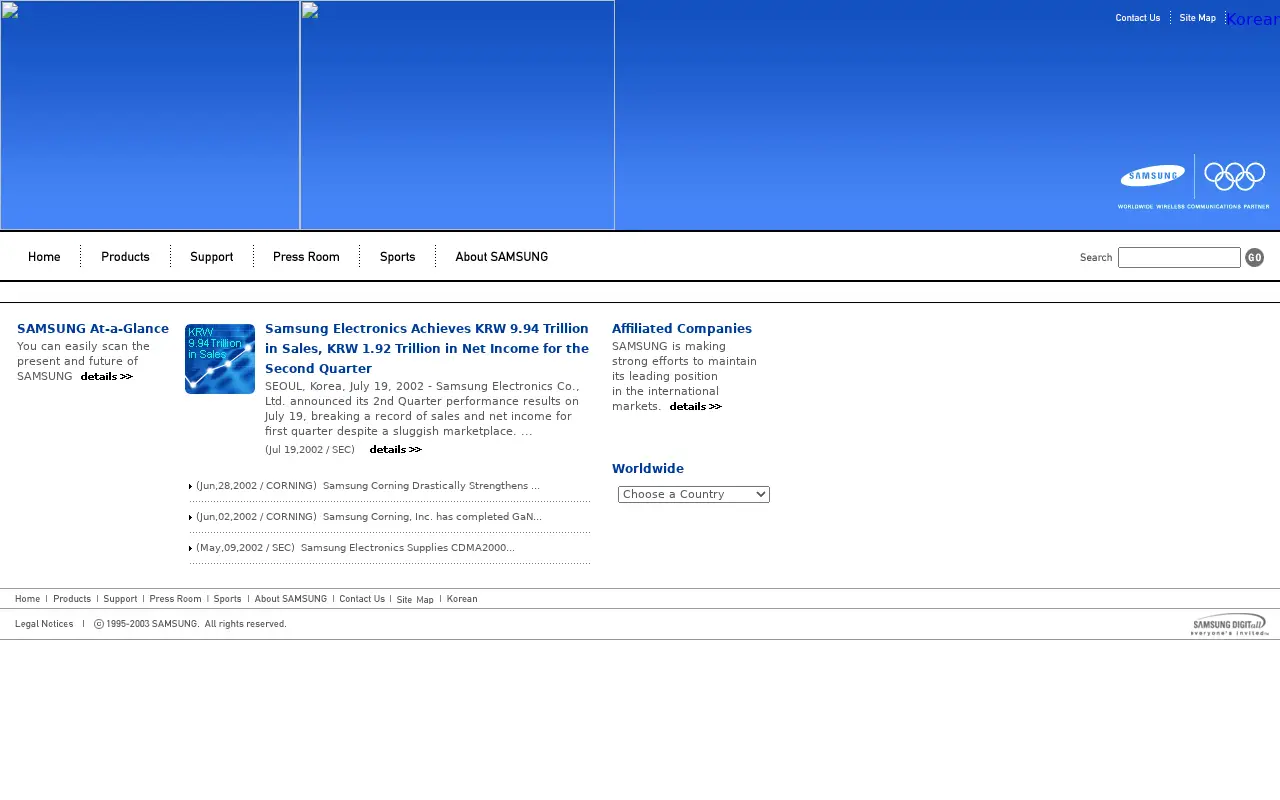This screenshot has width=1280, height=800.
Task: Click Sports link in footer navigation
Action: (227, 599)
